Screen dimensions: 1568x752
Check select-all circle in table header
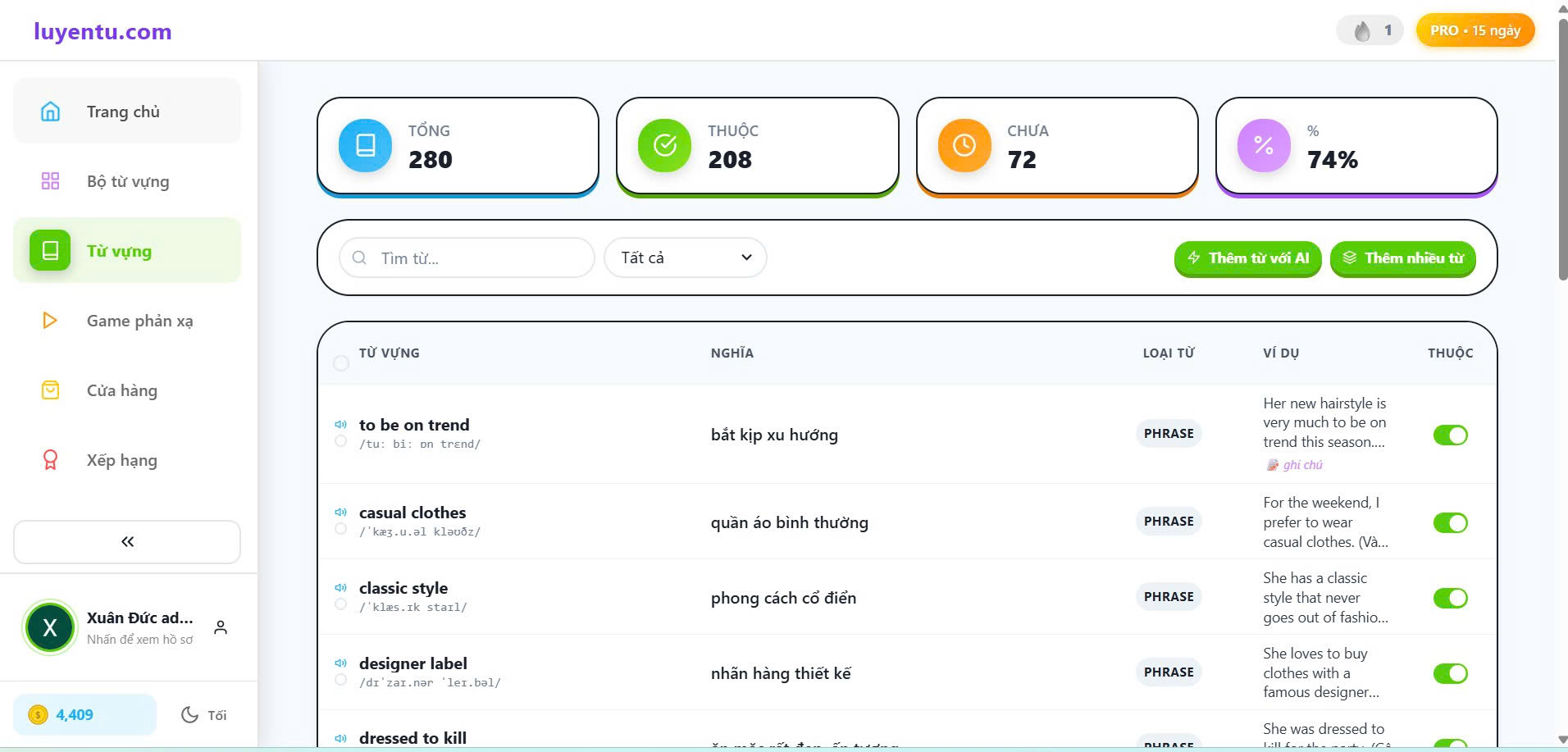[341, 362]
